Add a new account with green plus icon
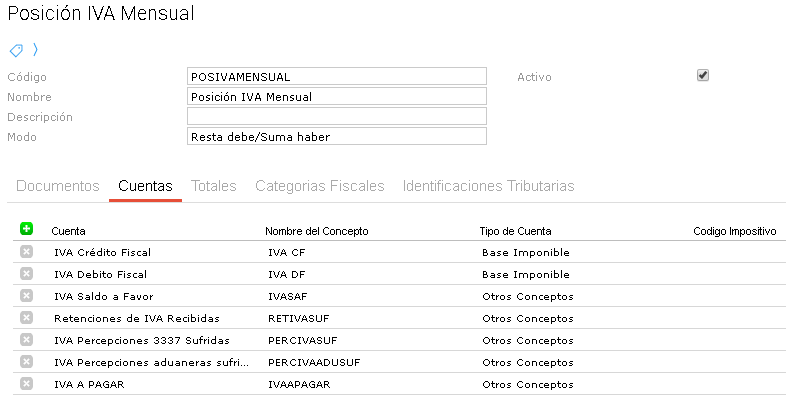This screenshot has height=406, width=786. tap(26, 229)
